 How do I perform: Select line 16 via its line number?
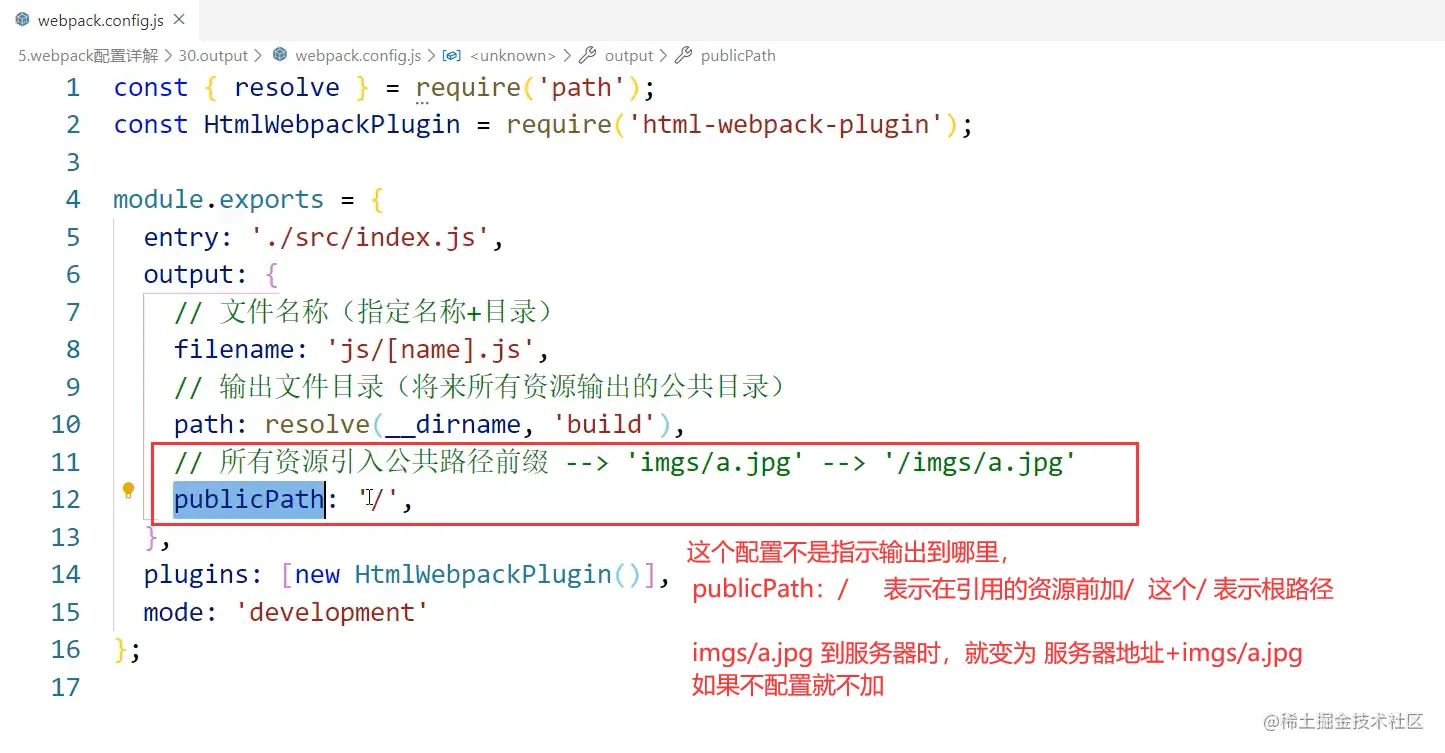point(66,650)
